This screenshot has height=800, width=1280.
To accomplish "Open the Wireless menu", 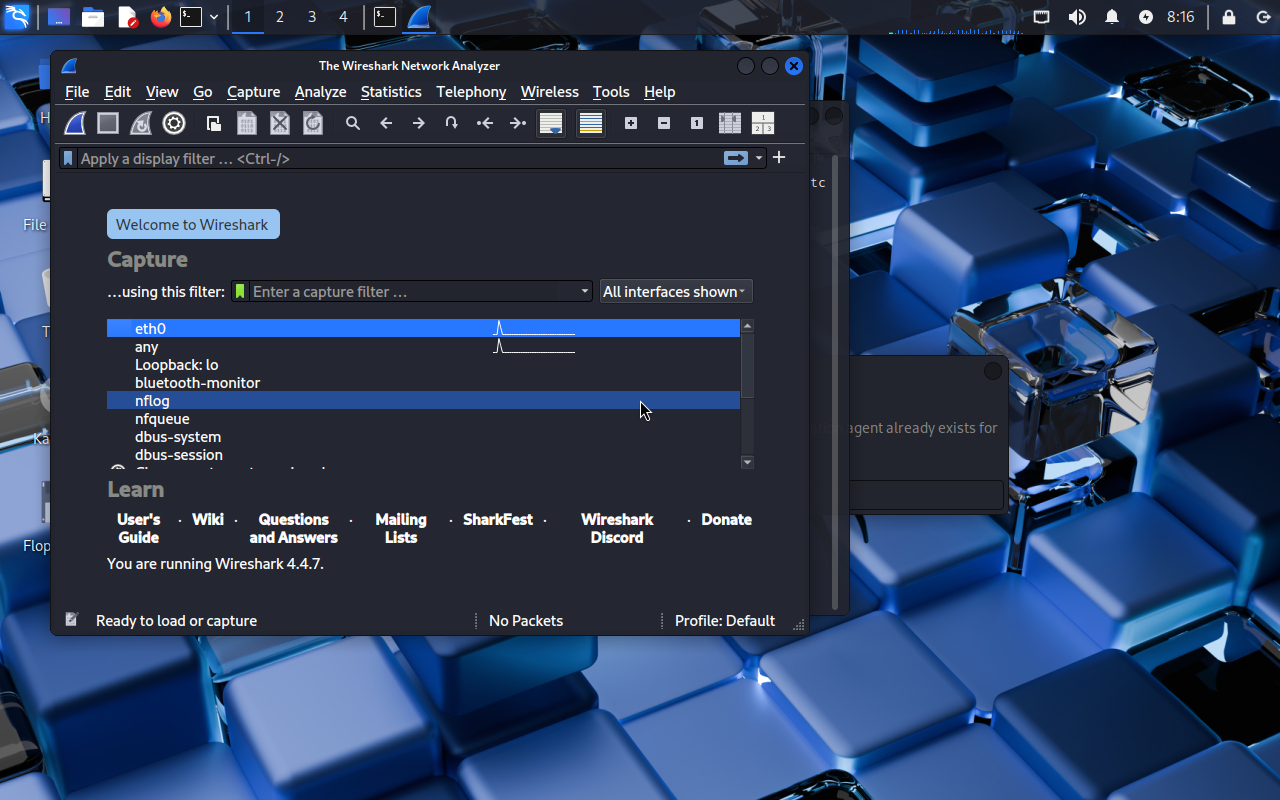I will point(550,91).
